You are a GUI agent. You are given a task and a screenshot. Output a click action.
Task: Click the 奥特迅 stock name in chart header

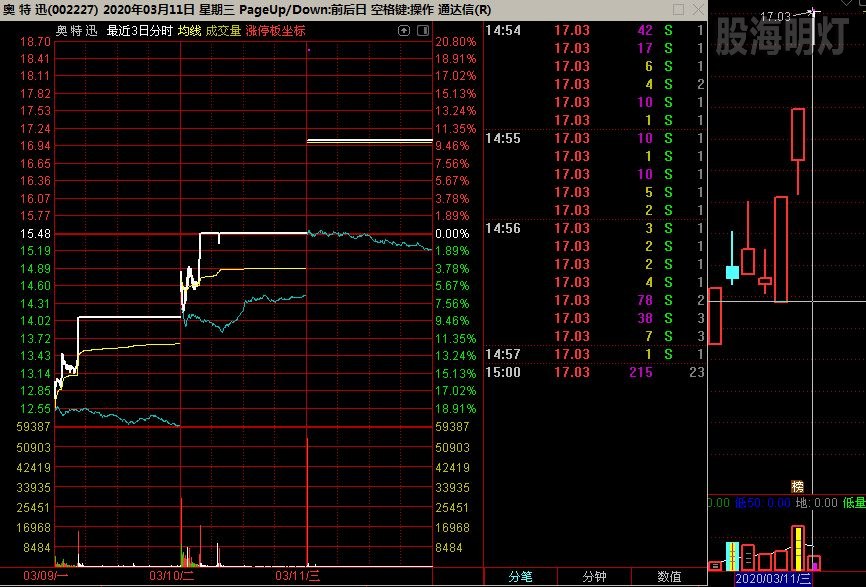coord(77,31)
